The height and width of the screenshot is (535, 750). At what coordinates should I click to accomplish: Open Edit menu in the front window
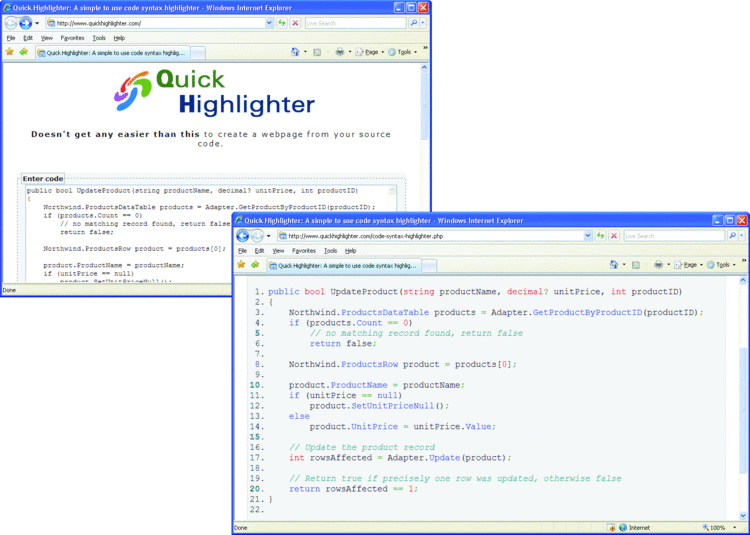click(x=259, y=251)
